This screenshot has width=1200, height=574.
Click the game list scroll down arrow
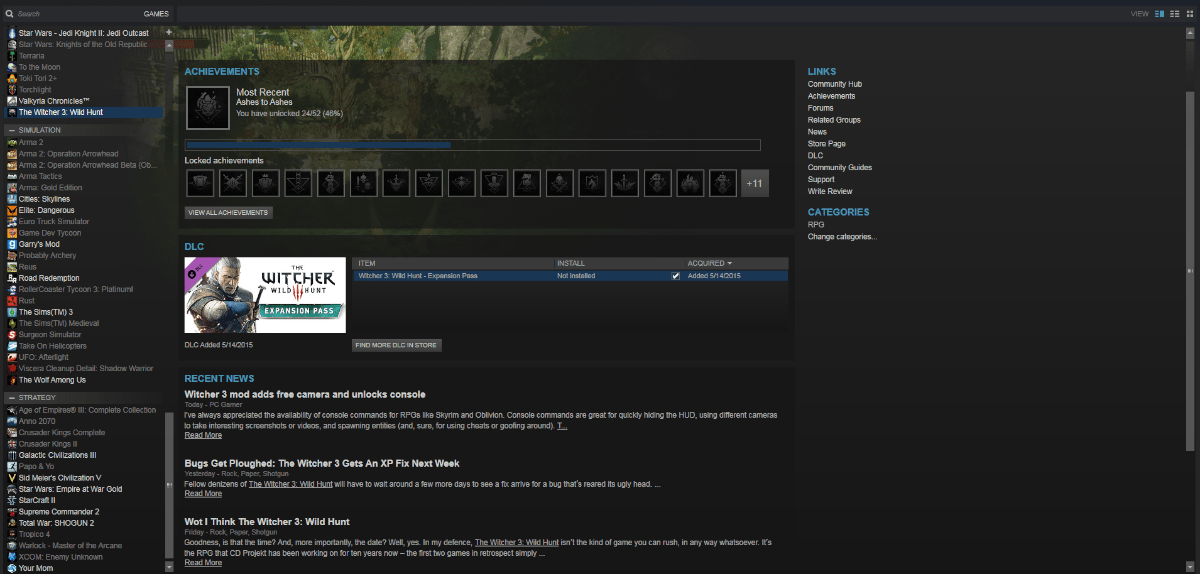169,567
